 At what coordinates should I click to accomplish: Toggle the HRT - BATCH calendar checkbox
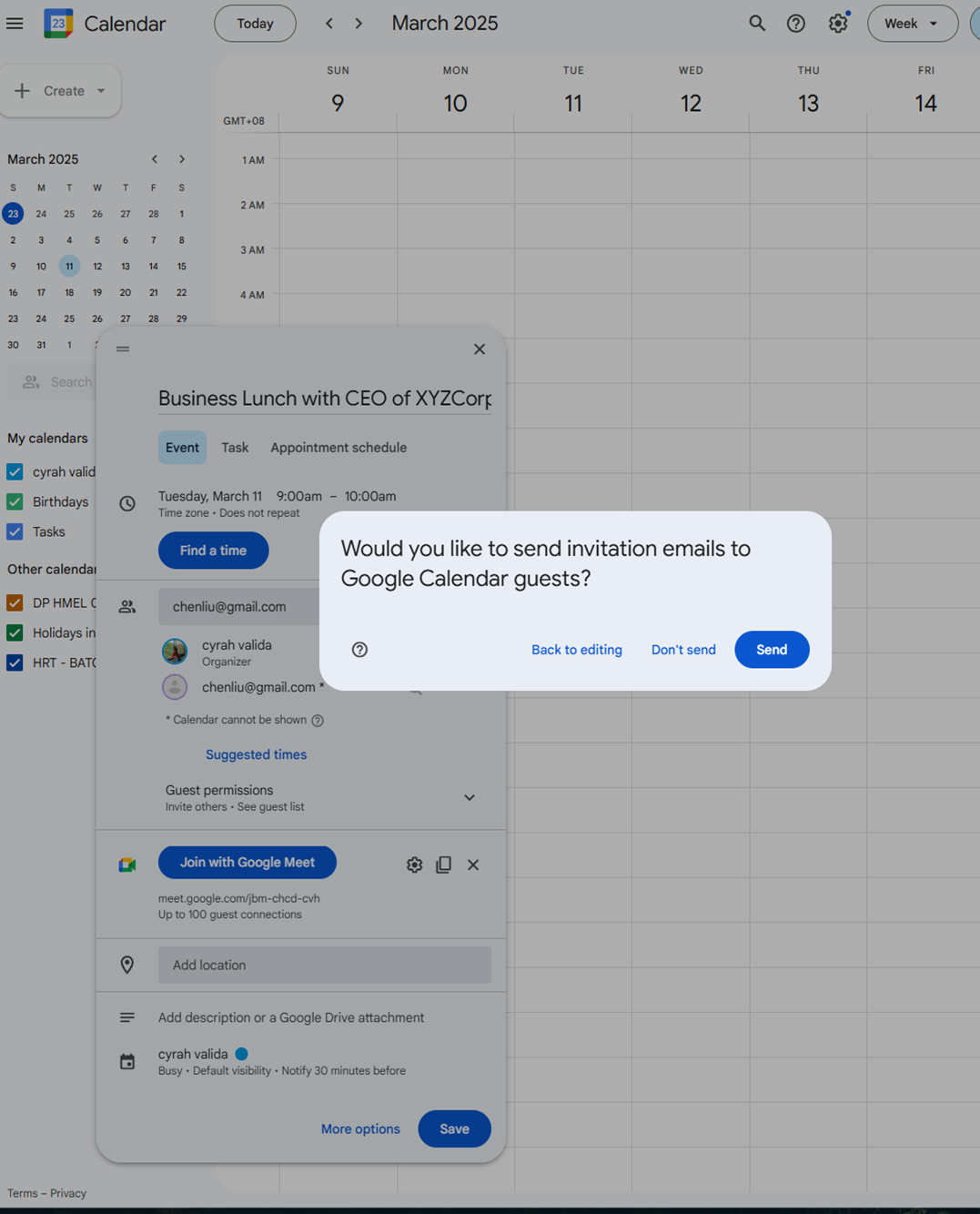15,663
